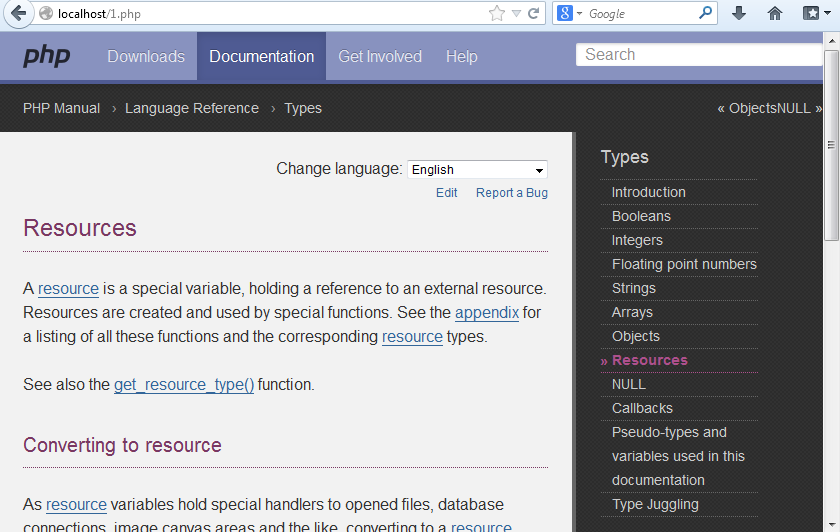
Task: Open Callbacks in the Types sidebar
Action: pos(642,408)
